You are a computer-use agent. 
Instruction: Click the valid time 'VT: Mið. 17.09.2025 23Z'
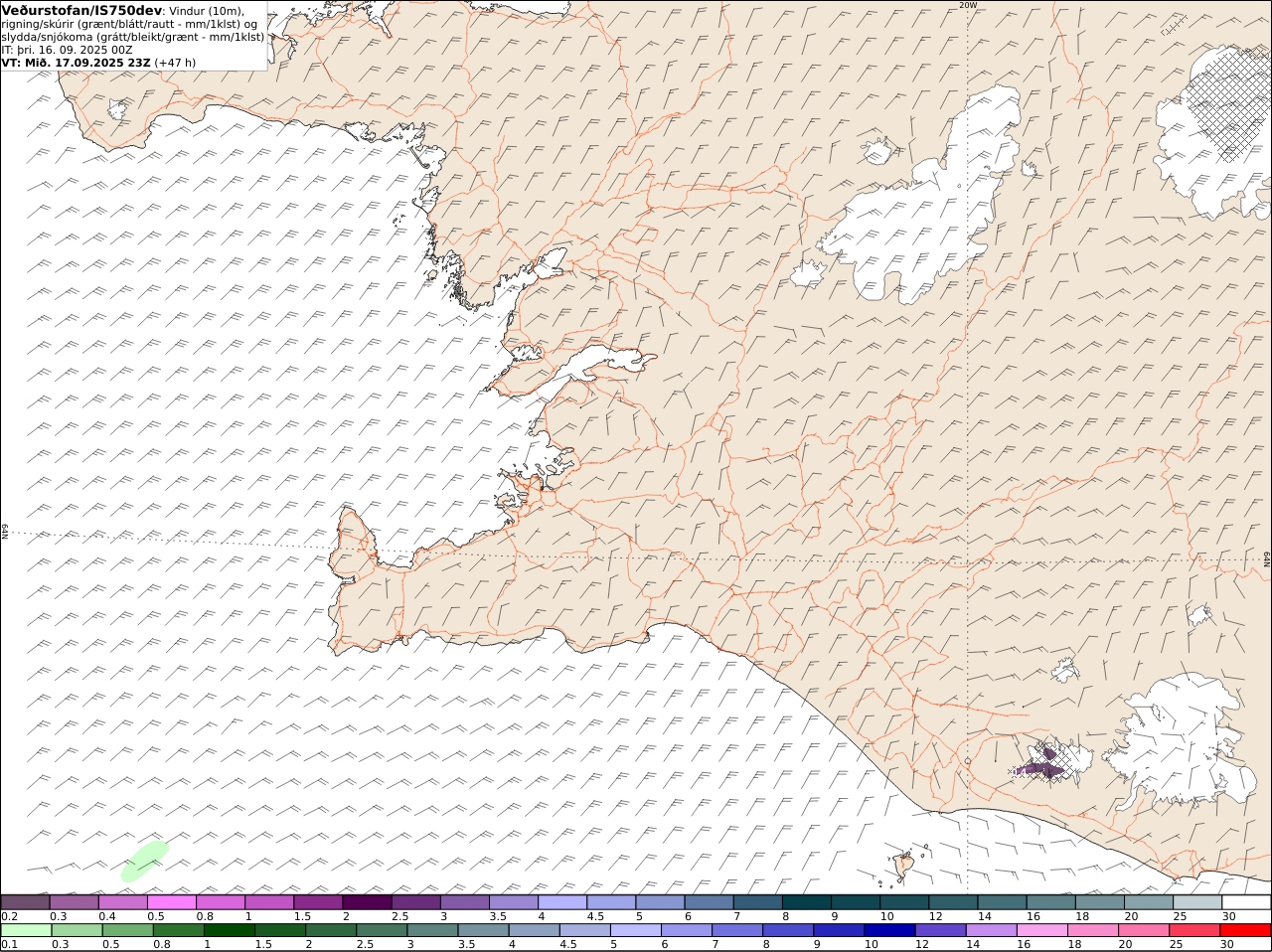[x=76, y=63]
